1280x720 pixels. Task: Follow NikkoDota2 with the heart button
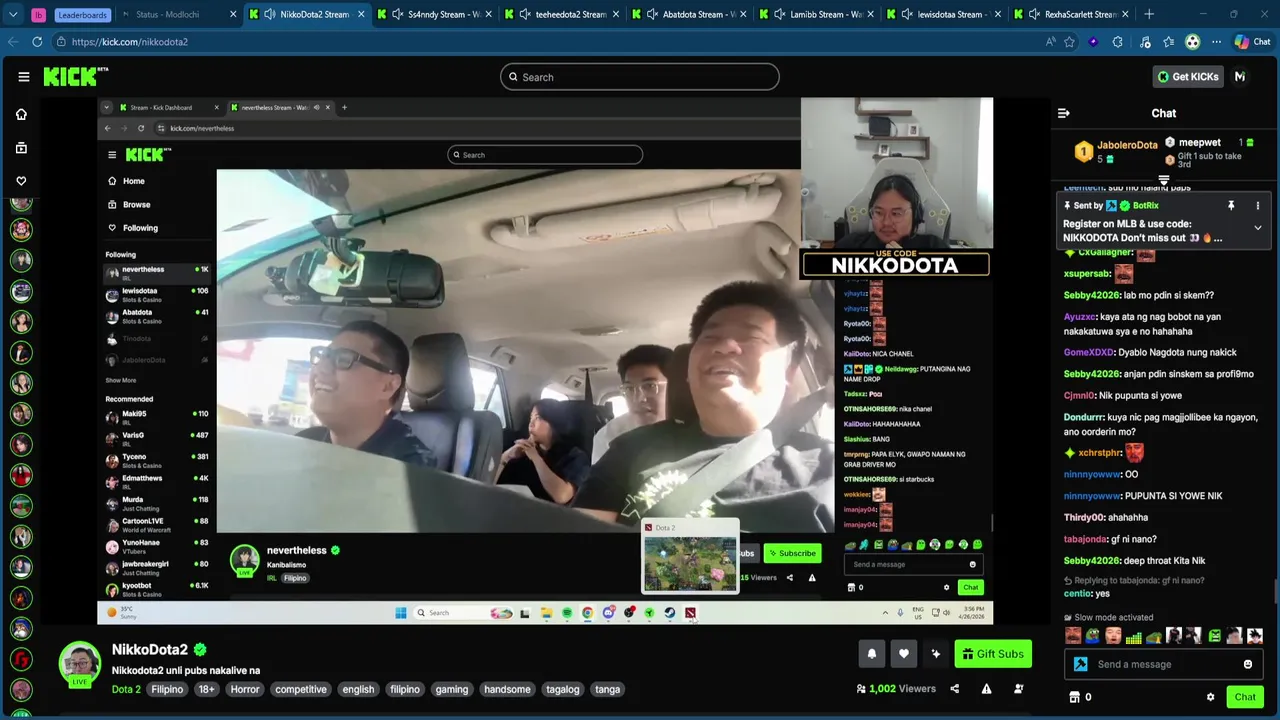tap(903, 654)
